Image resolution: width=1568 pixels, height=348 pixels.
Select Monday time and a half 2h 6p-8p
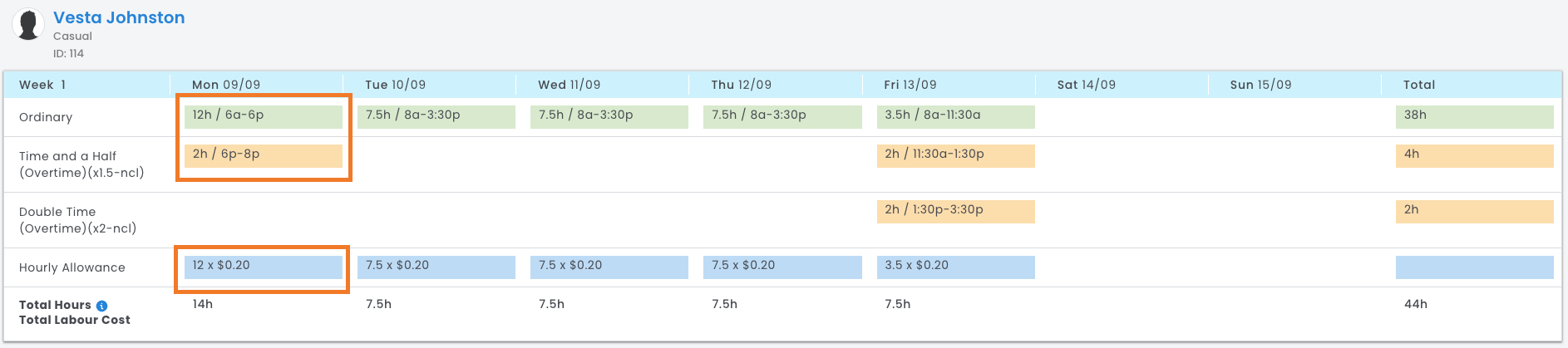pos(263,155)
